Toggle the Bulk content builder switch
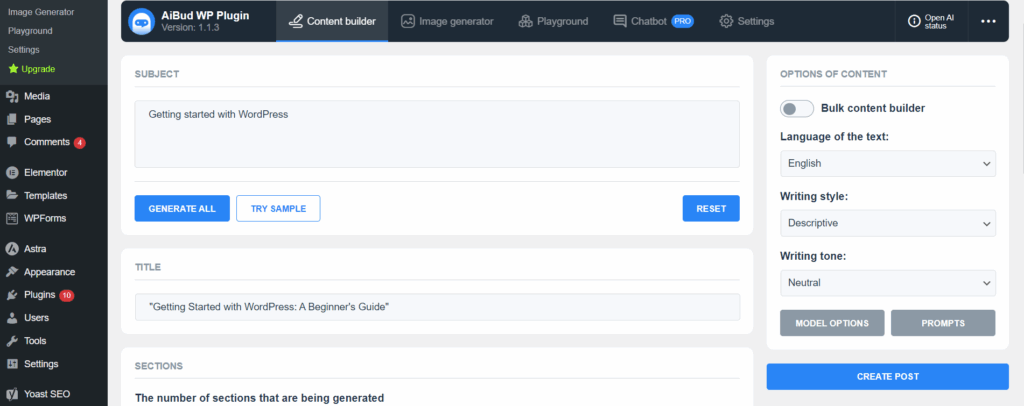The height and width of the screenshot is (406, 1024). 797,108
